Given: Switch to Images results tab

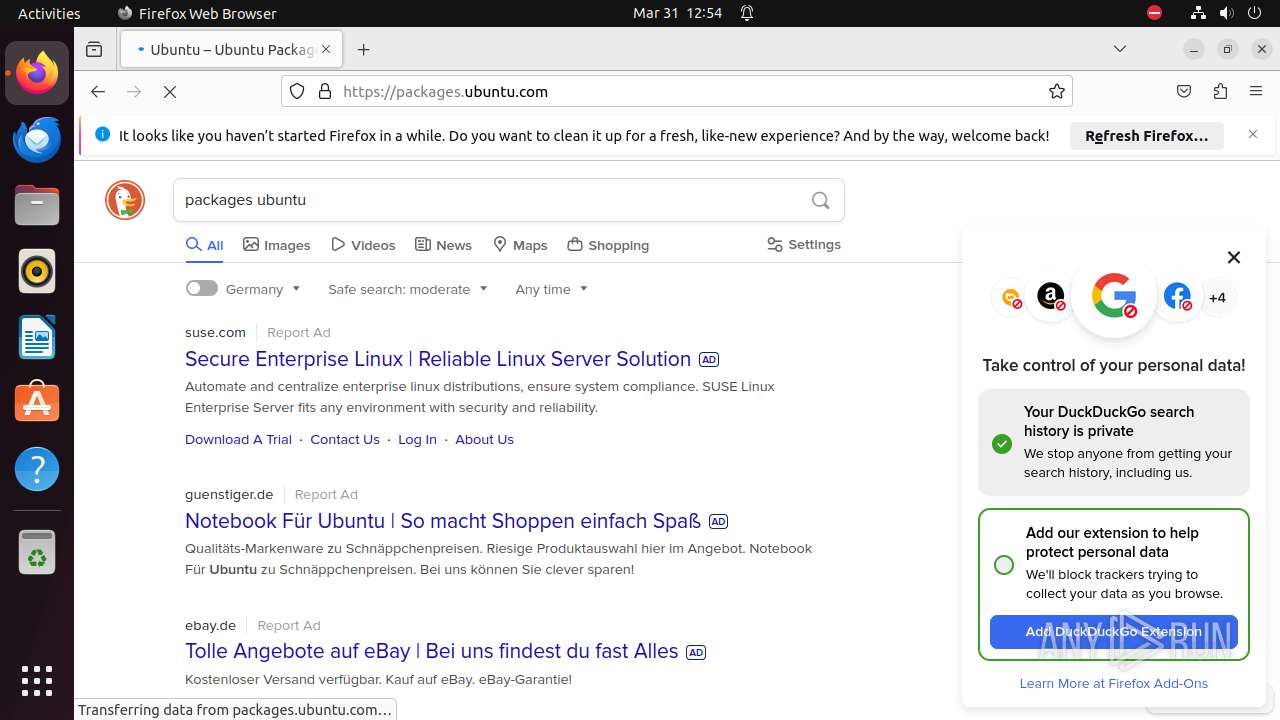Looking at the screenshot, I should click(277, 245).
